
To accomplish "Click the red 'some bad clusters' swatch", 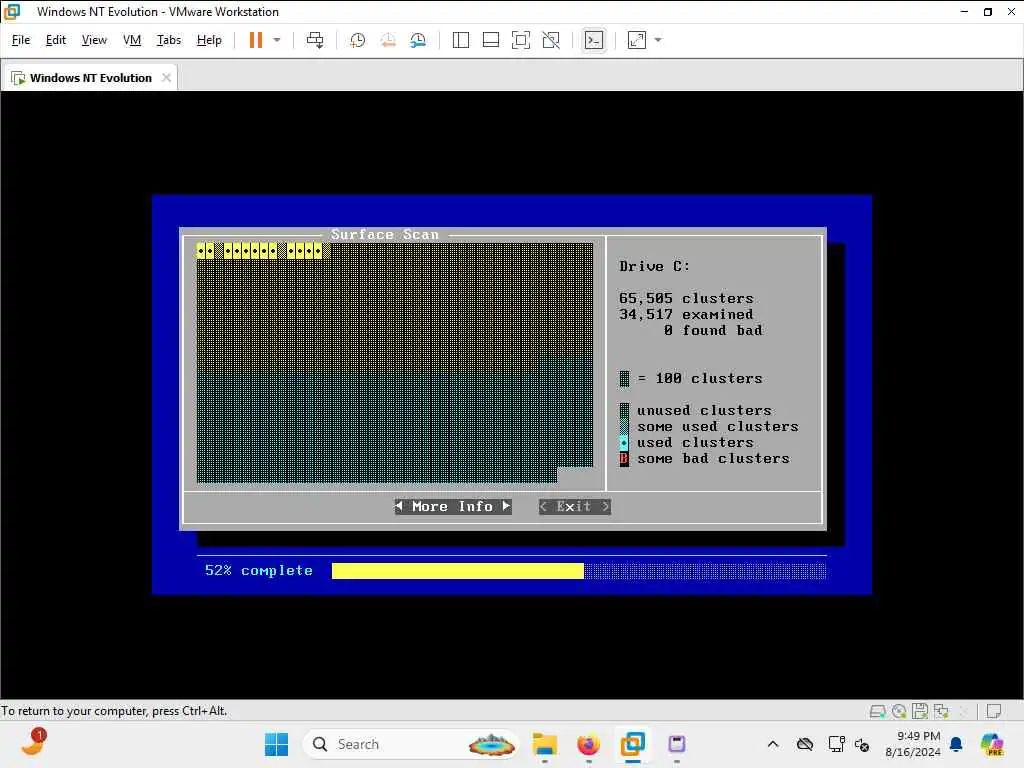I will click(x=624, y=459).
